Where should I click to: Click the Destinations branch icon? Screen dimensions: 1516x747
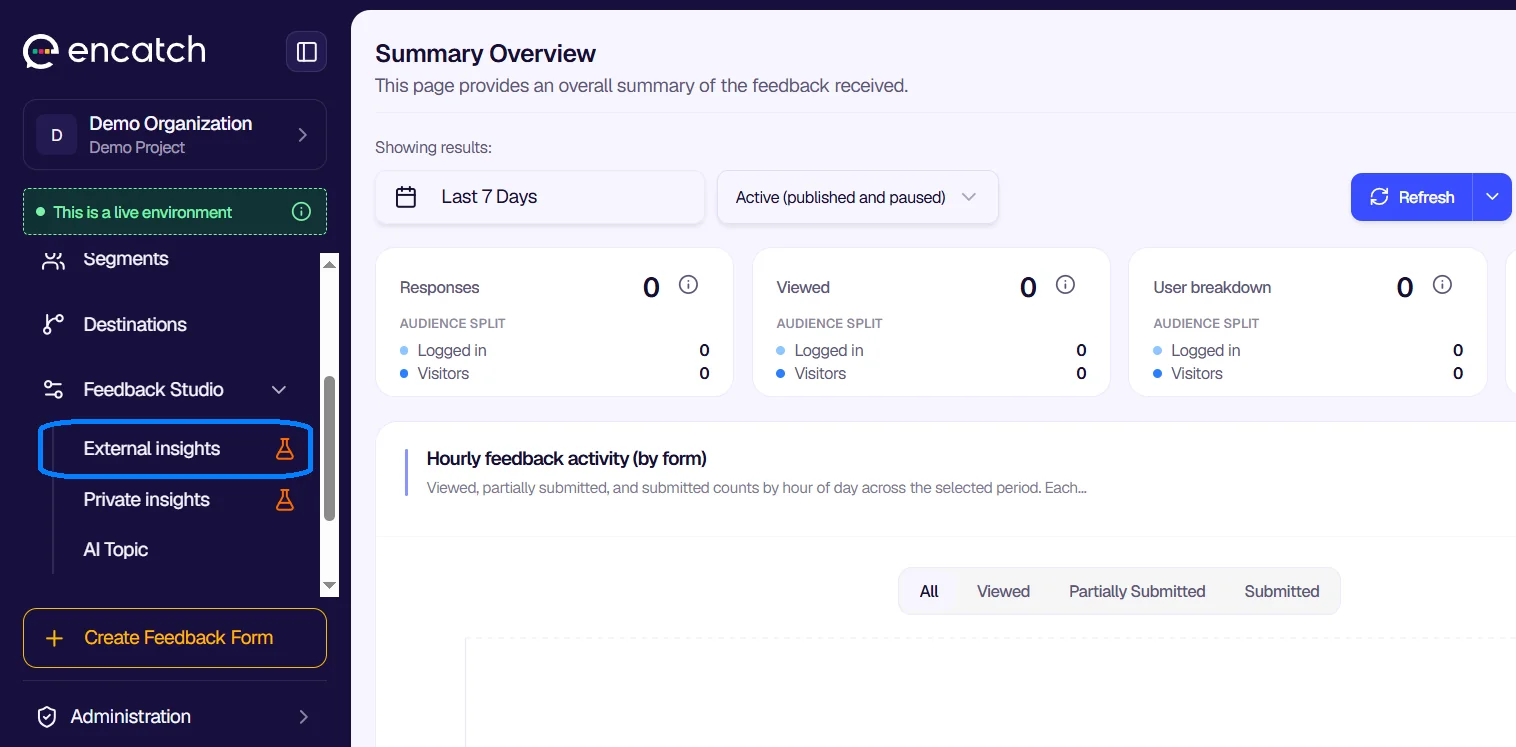(53, 324)
